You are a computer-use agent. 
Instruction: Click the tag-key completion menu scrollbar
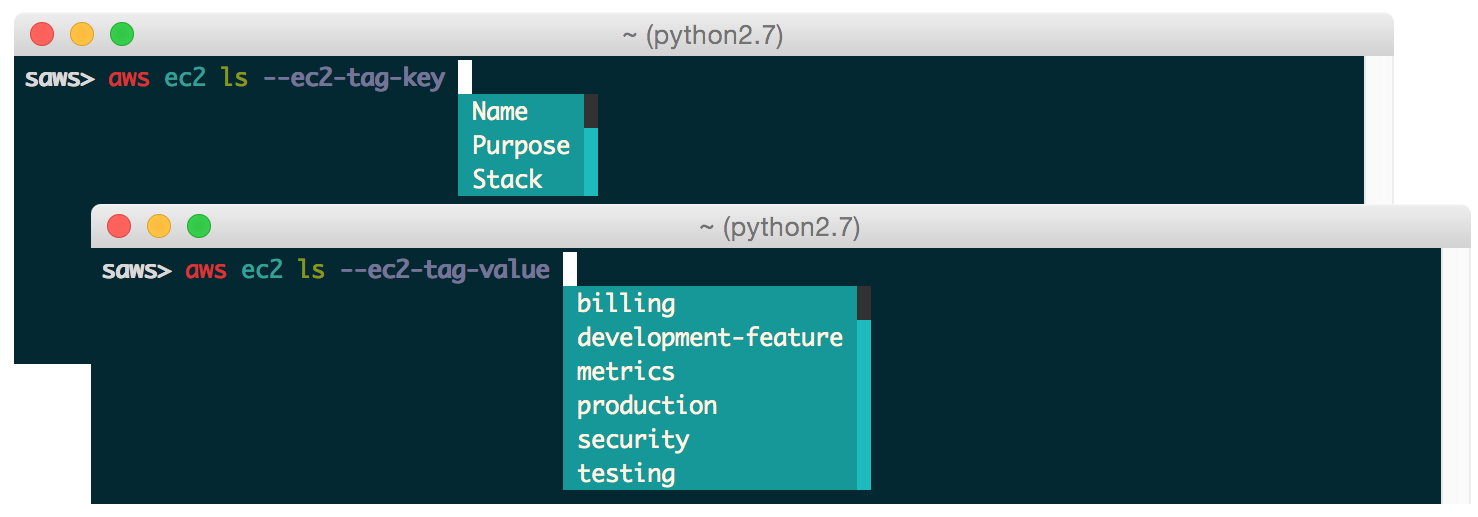[591, 145]
